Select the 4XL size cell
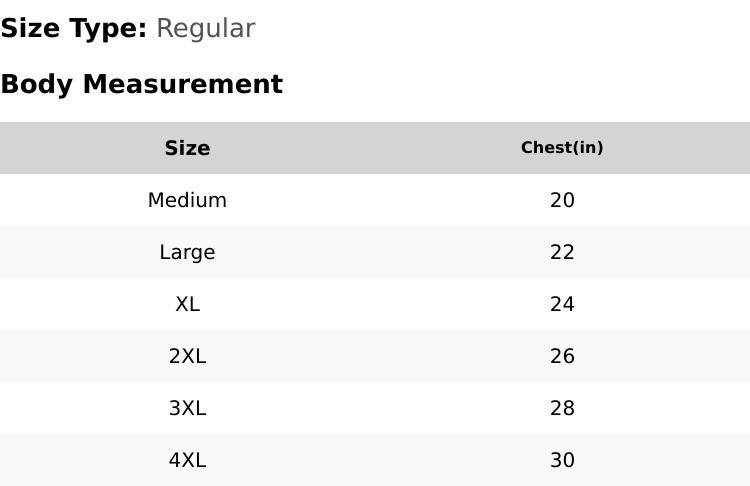This screenshot has height=486, width=750. [x=187, y=460]
